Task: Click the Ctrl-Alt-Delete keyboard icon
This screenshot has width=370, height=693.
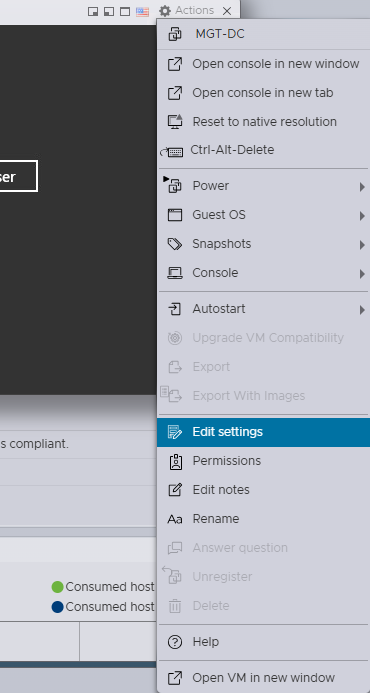Action: [172, 152]
